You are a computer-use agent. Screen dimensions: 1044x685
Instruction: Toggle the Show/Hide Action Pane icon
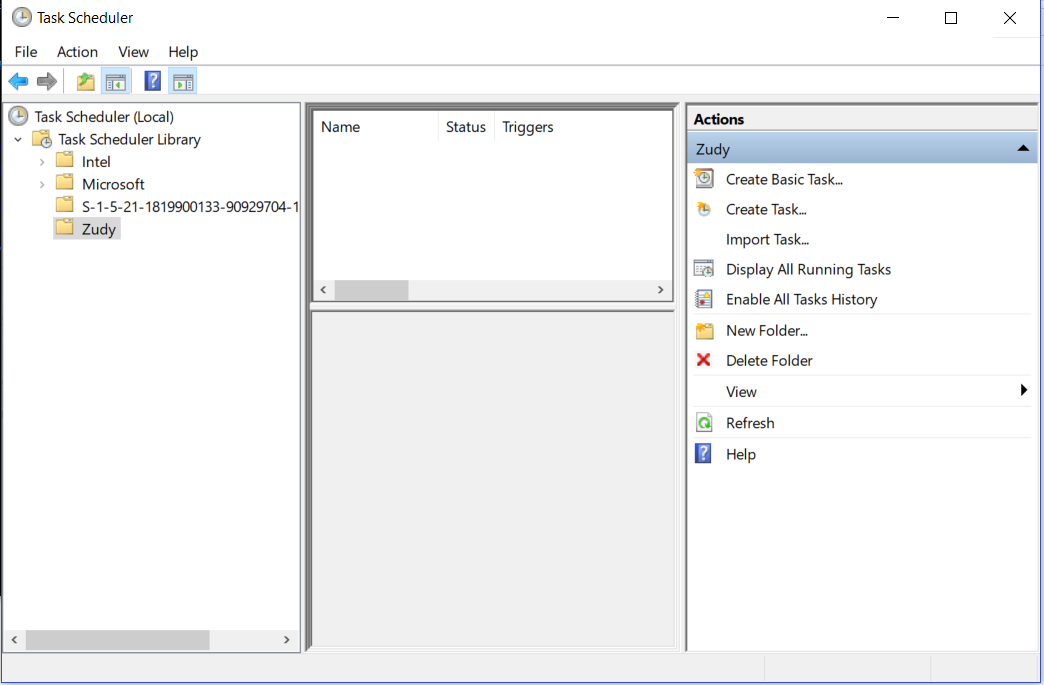[182, 82]
